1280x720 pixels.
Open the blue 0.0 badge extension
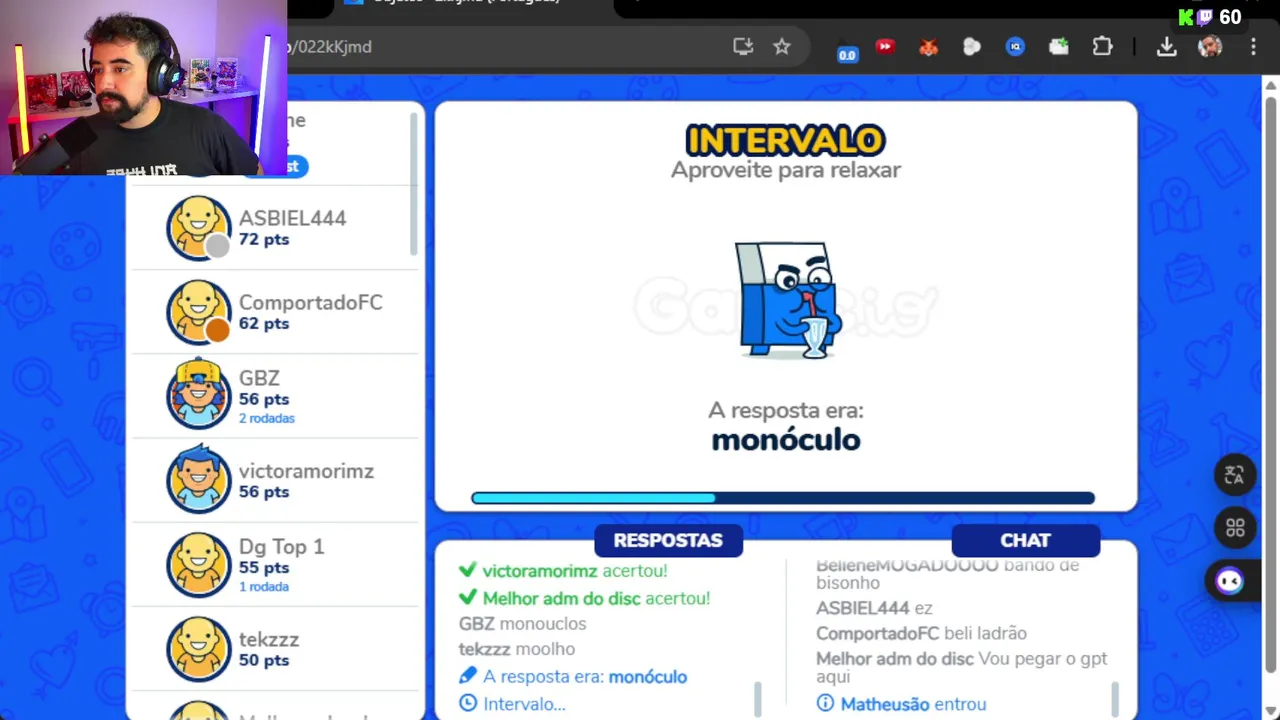847,49
